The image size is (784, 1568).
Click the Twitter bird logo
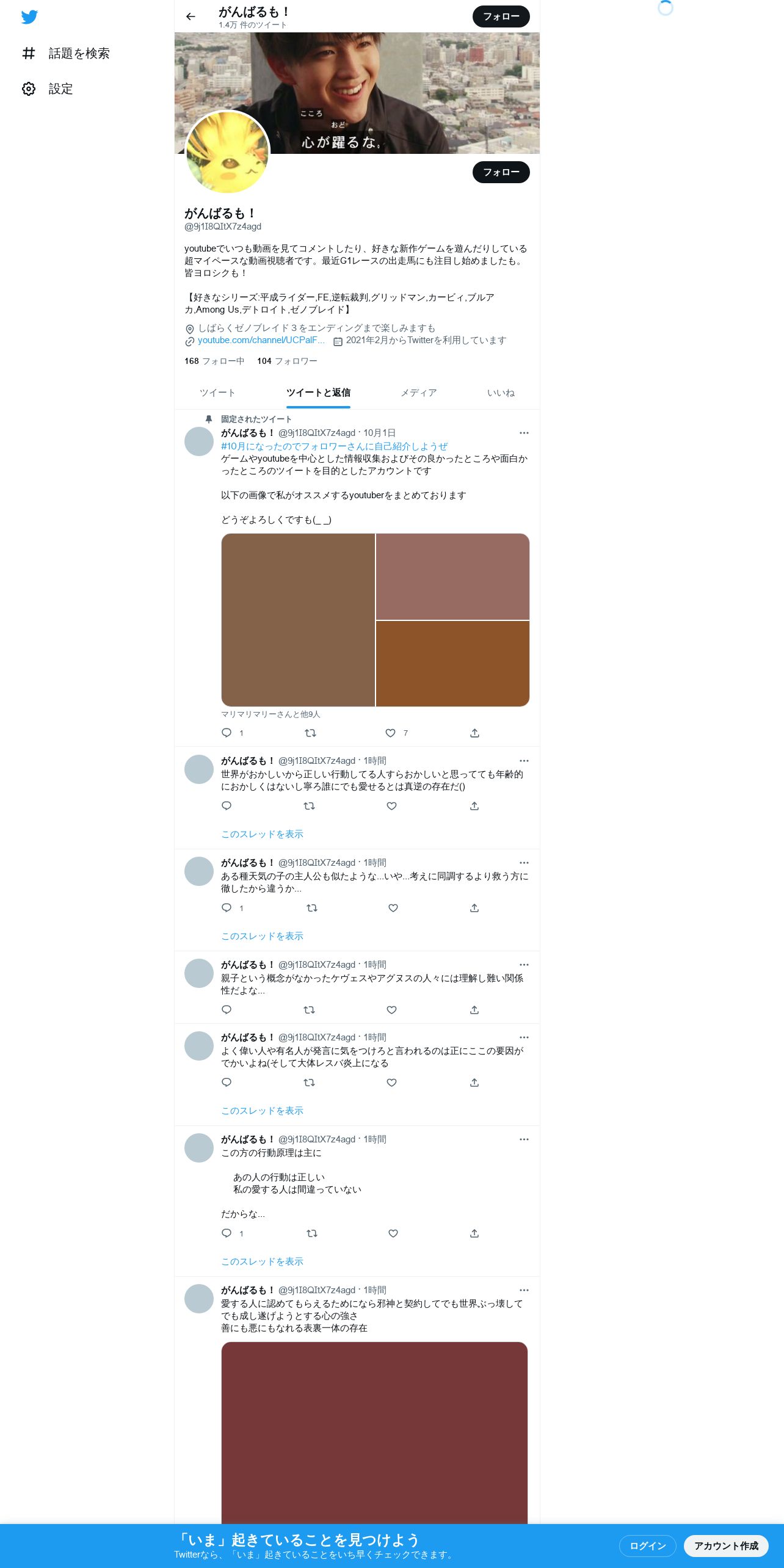(x=29, y=17)
